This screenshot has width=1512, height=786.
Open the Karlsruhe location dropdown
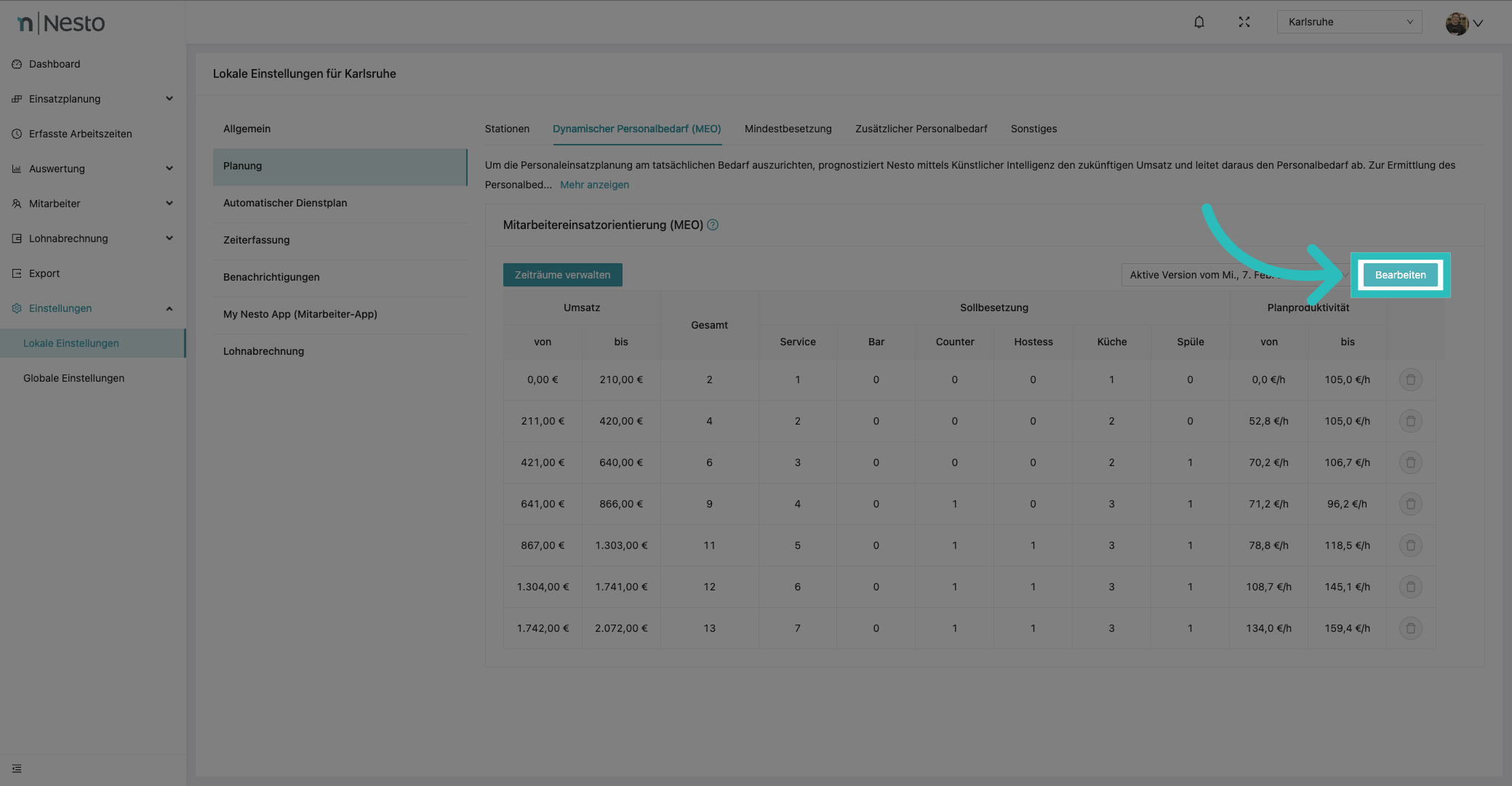(x=1349, y=22)
